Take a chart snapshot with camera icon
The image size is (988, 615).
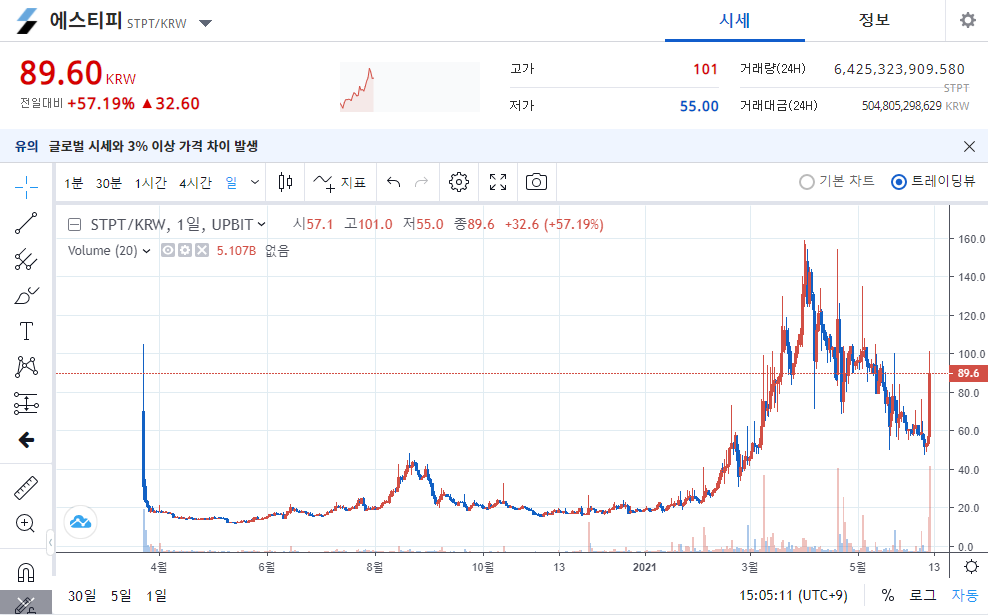pos(536,183)
